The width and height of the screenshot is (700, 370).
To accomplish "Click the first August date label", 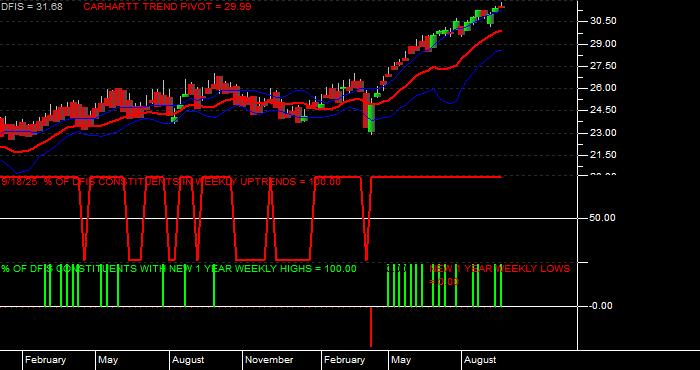I will click(x=188, y=360).
